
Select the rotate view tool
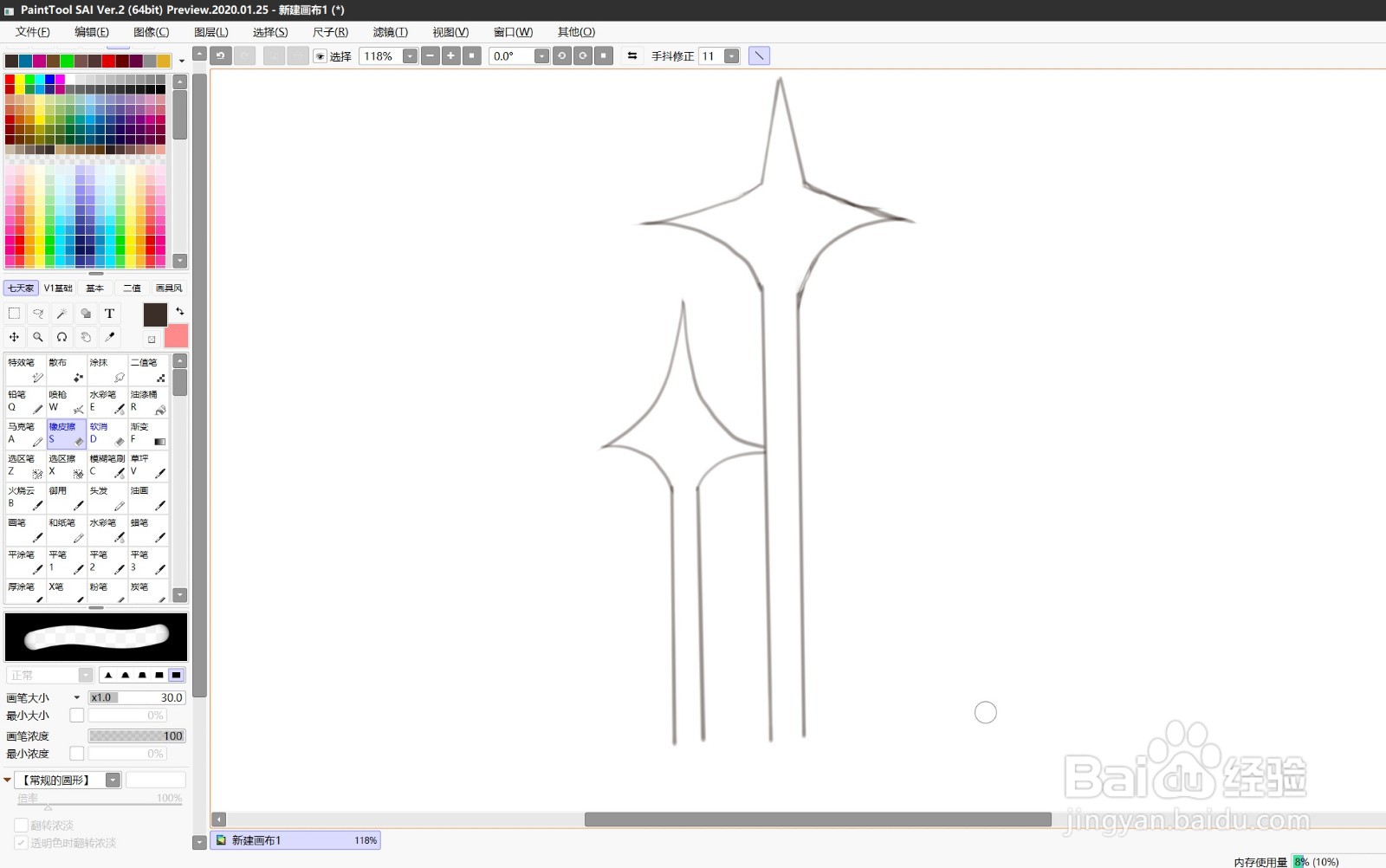coord(62,337)
